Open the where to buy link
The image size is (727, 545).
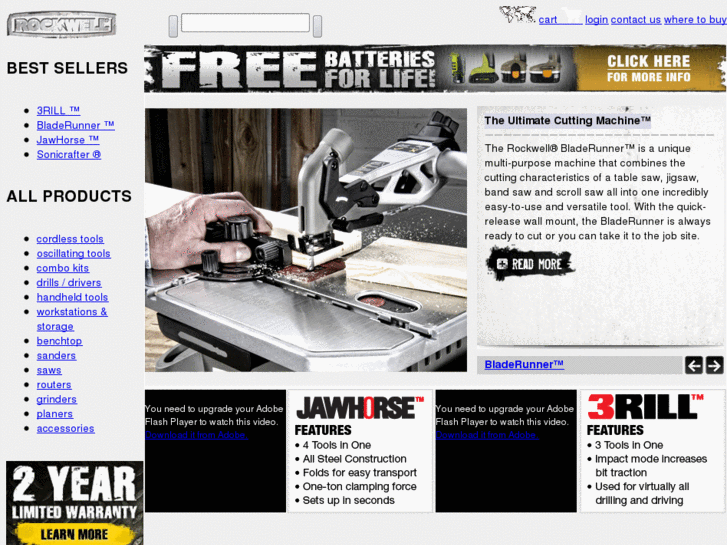coord(695,19)
